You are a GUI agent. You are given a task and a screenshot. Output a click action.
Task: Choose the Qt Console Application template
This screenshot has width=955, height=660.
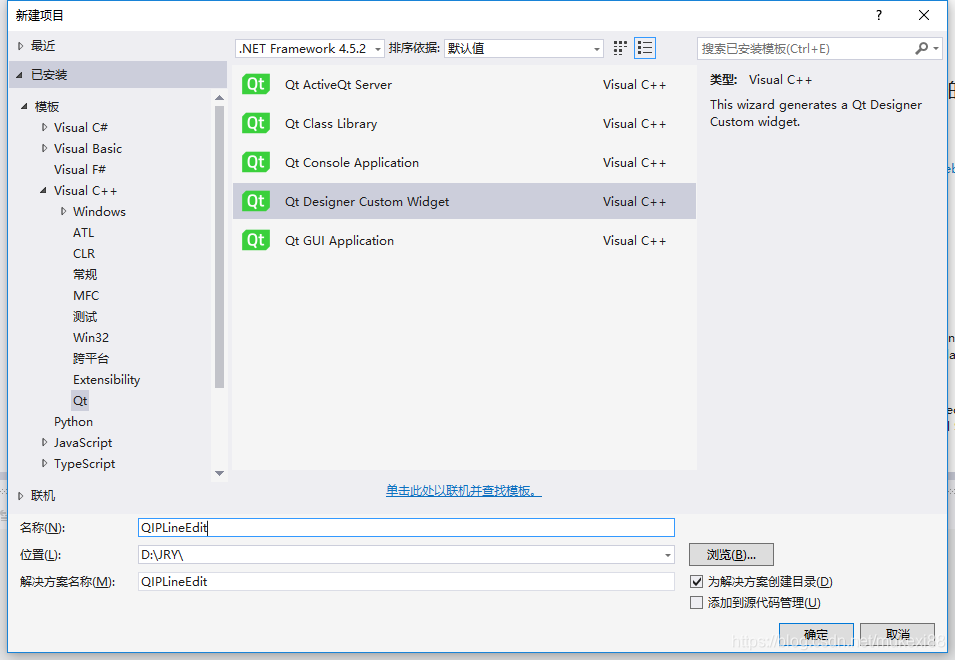click(464, 163)
